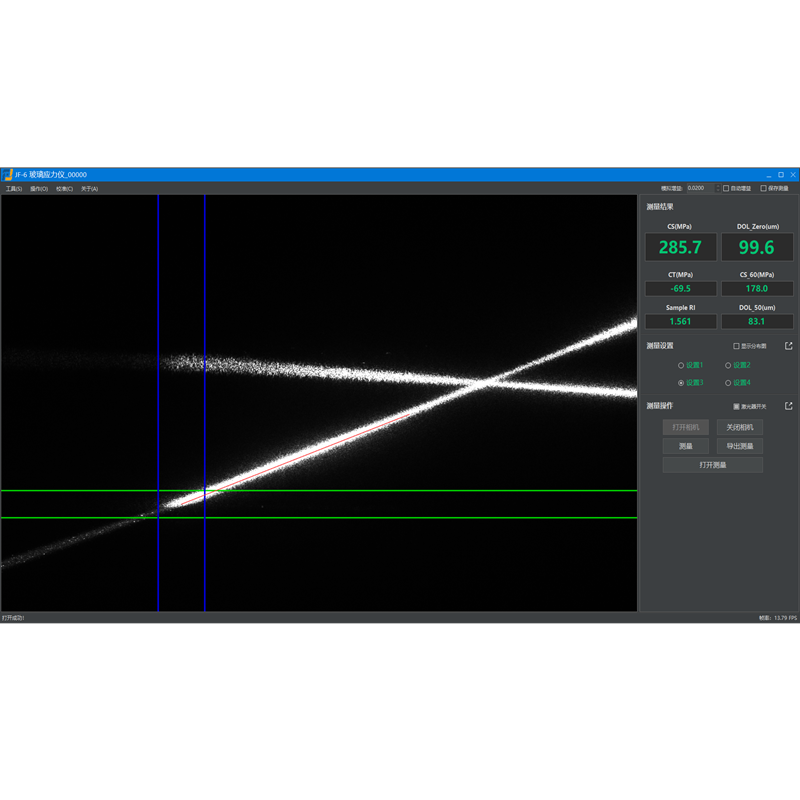Image resolution: width=800 pixels, height=800 pixels.
Task: Click the wide 打开测量 button
Action: (x=712, y=465)
